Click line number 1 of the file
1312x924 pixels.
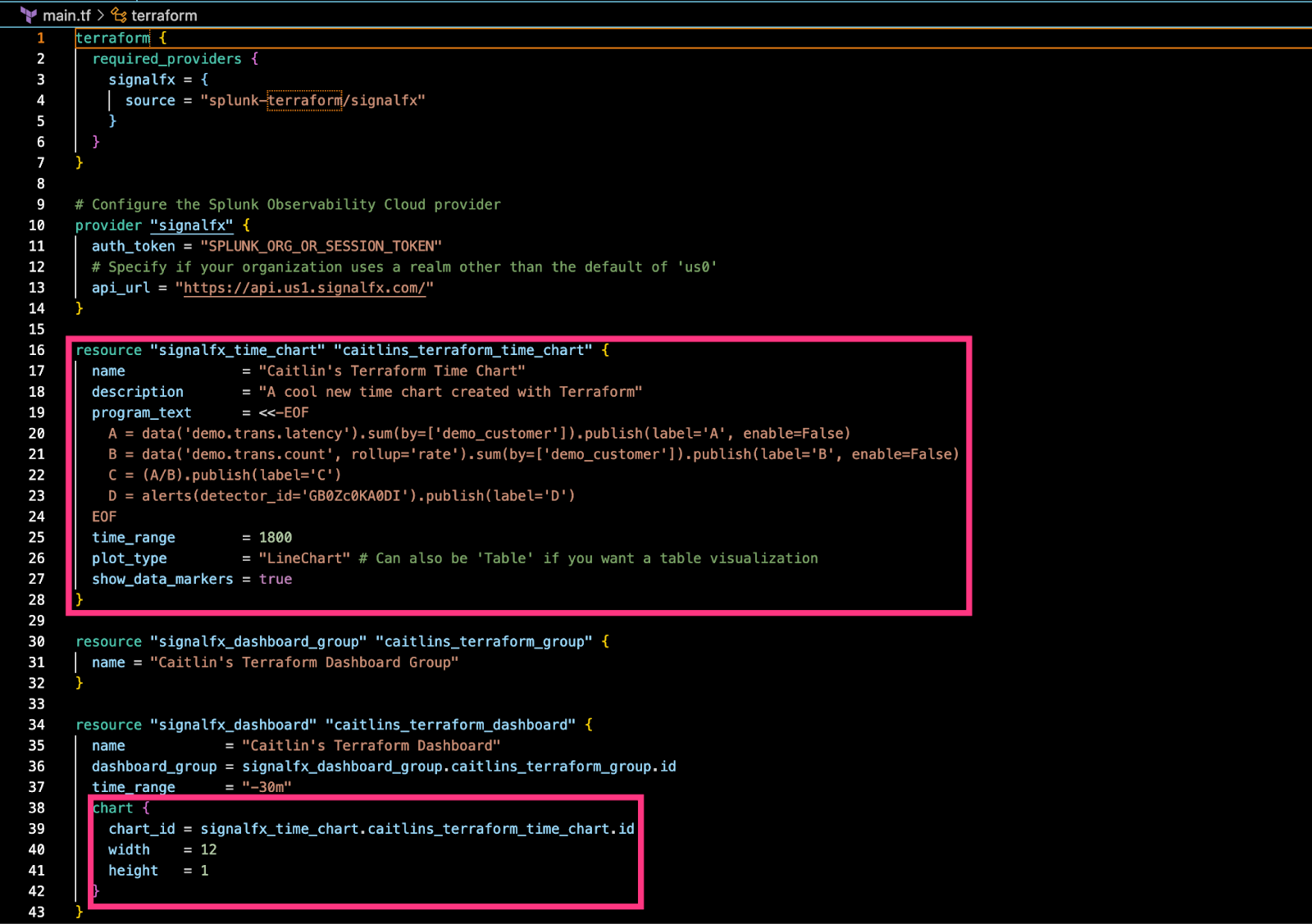pyautogui.click(x=40, y=38)
